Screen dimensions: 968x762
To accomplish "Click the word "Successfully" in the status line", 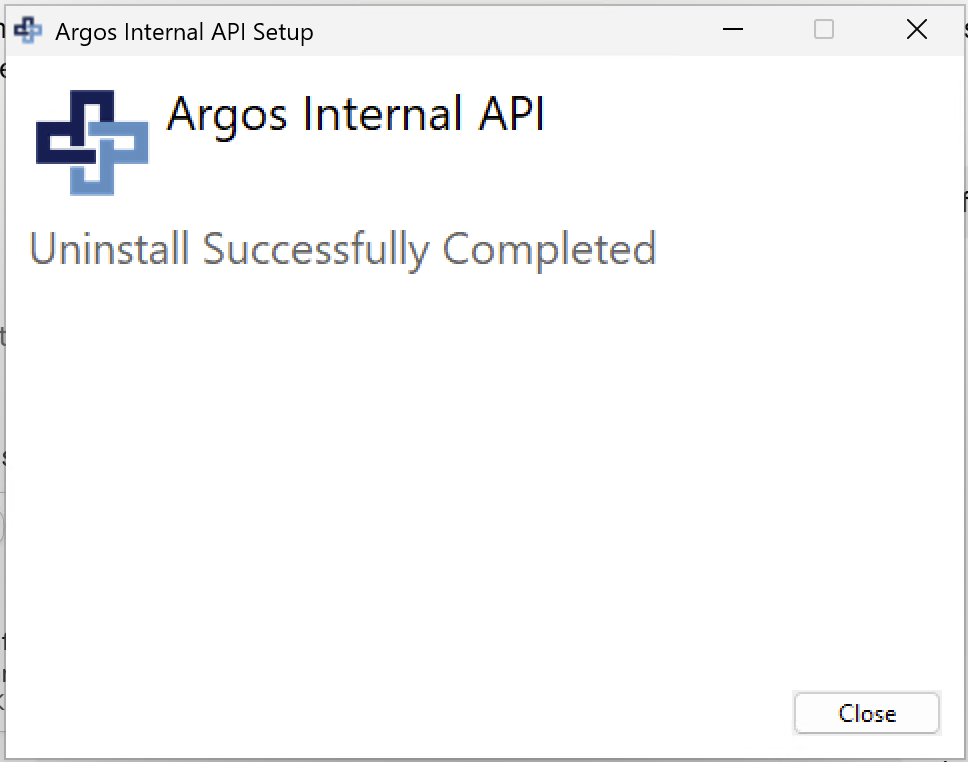I will (x=315, y=250).
